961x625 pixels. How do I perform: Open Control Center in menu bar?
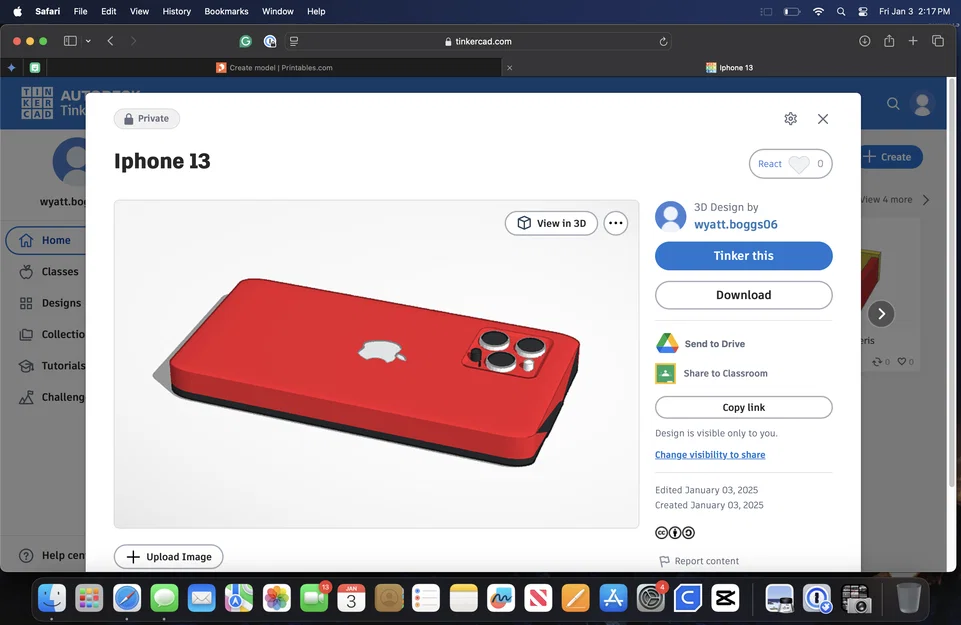[x=863, y=11]
